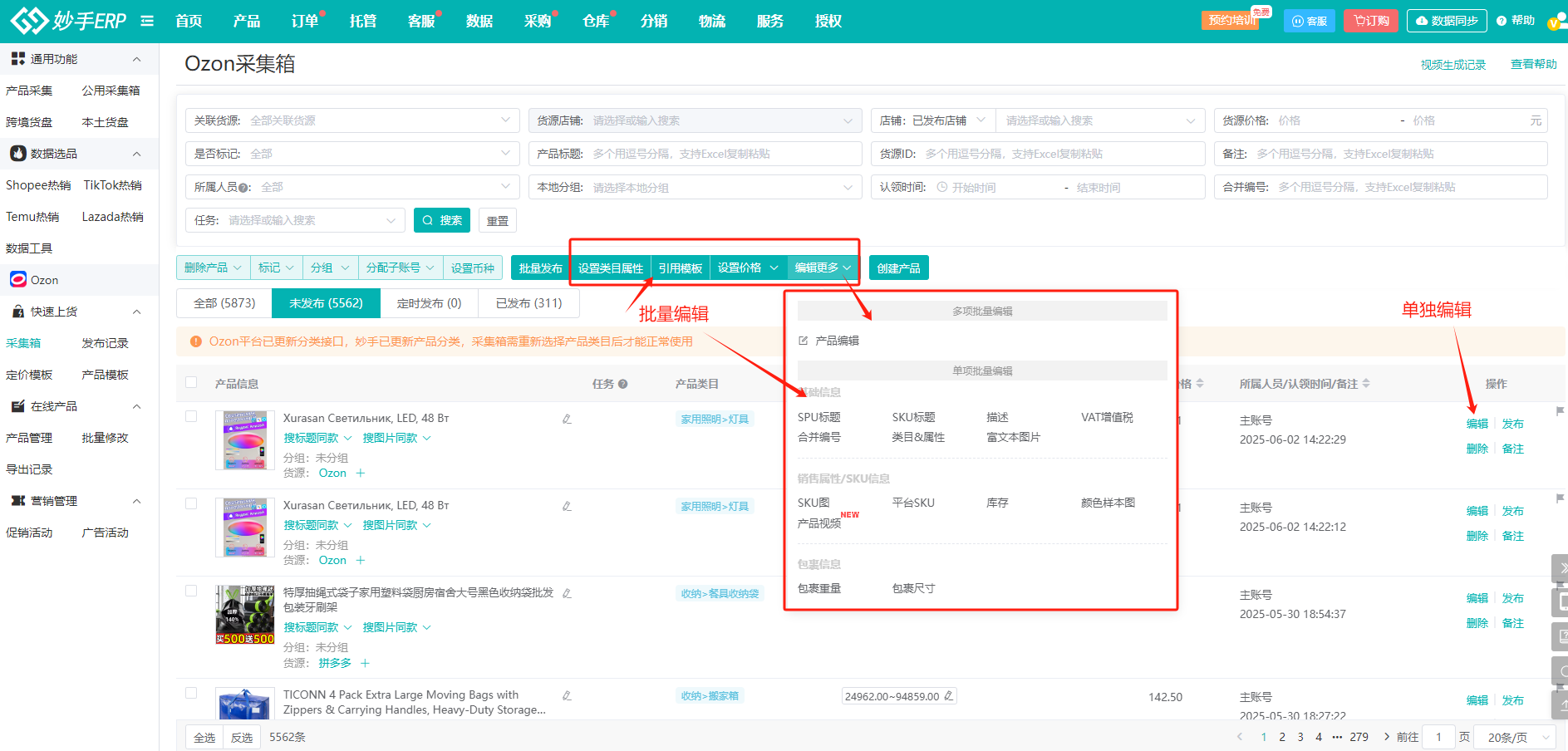Image resolution: width=1568 pixels, height=751 pixels.
Task: Open the 本地分组 dropdown filter
Action: click(695, 187)
